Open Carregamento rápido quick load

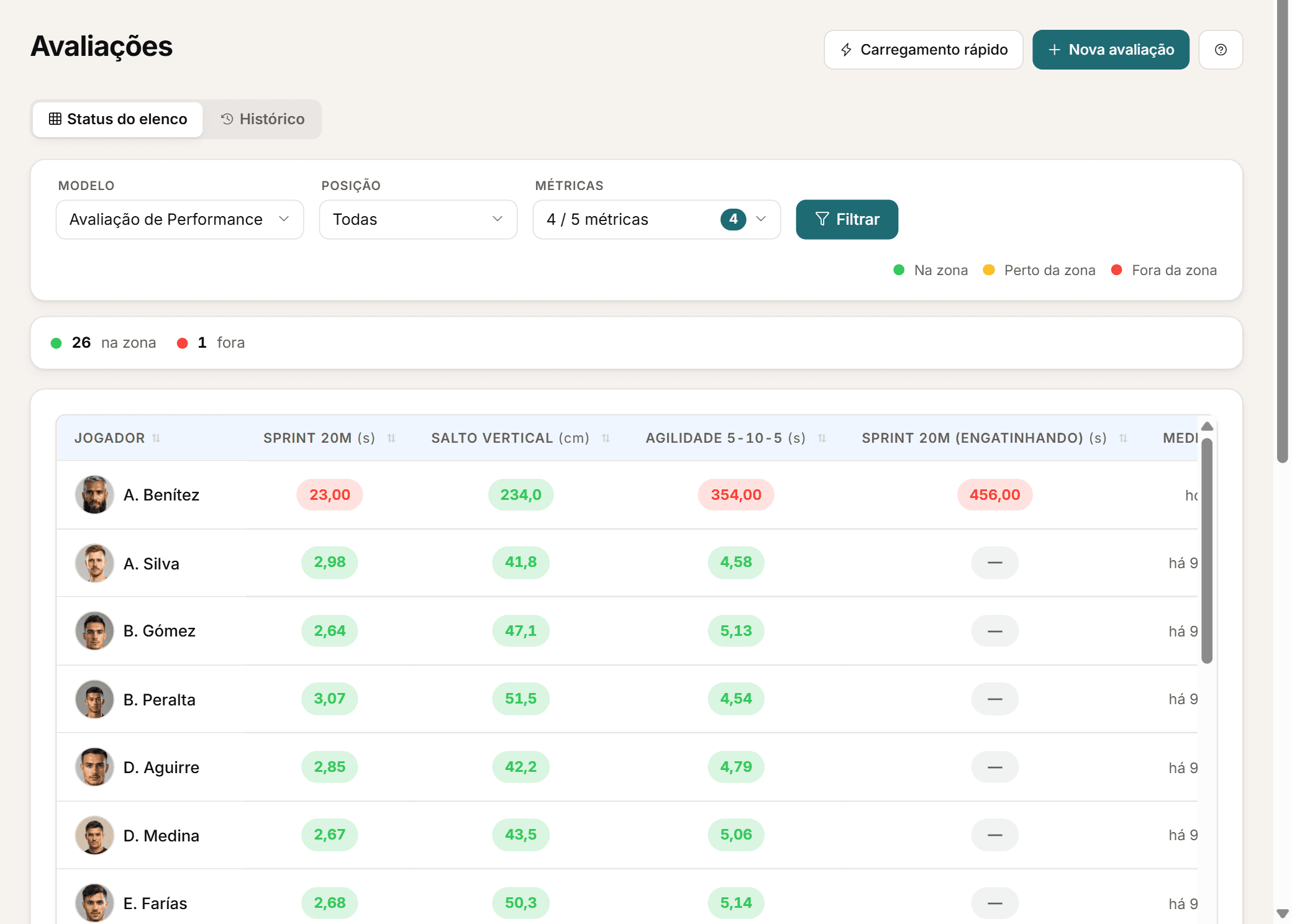[923, 50]
